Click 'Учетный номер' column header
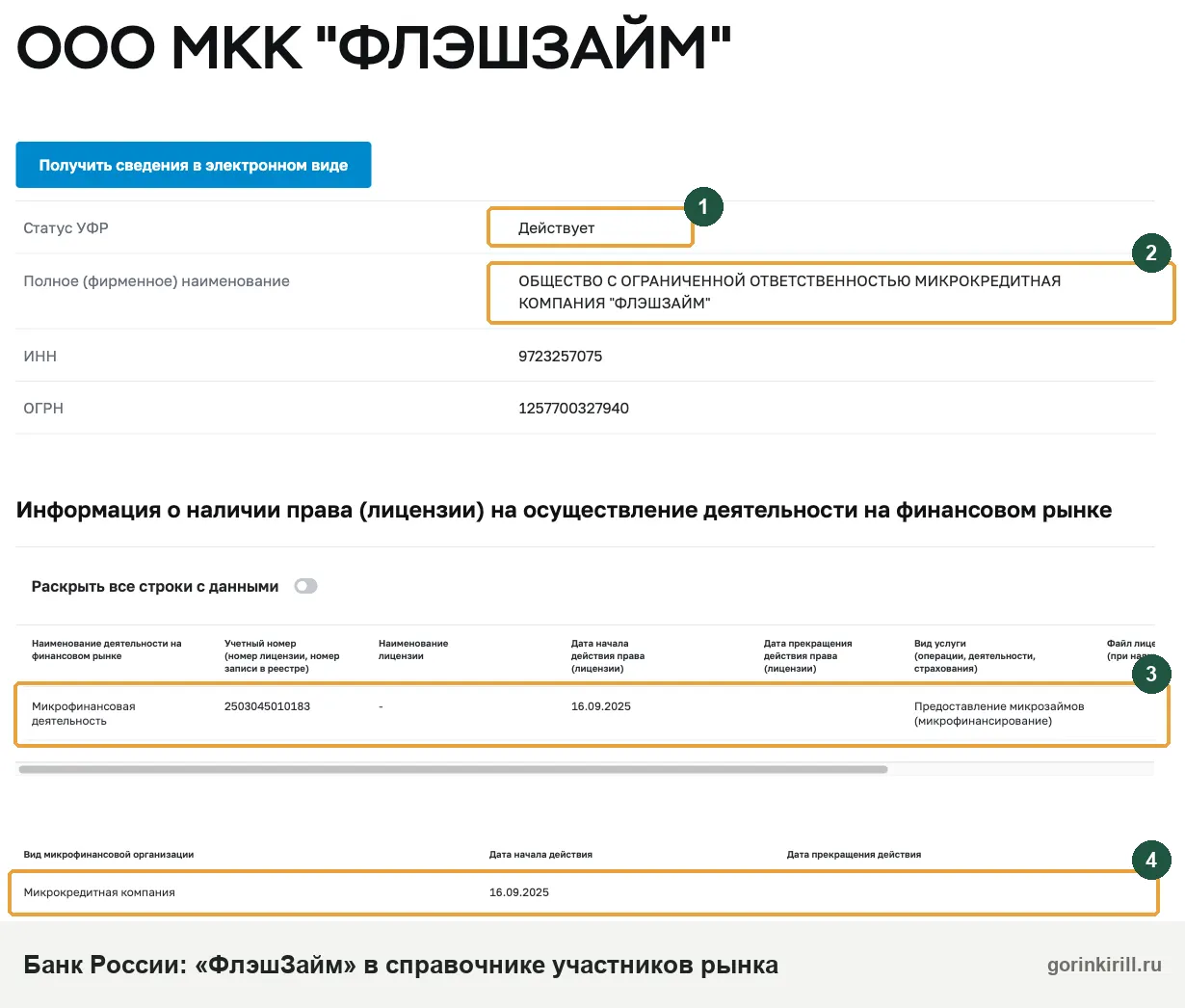Viewport: 1185px width, 1008px height. click(x=281, y=655)
